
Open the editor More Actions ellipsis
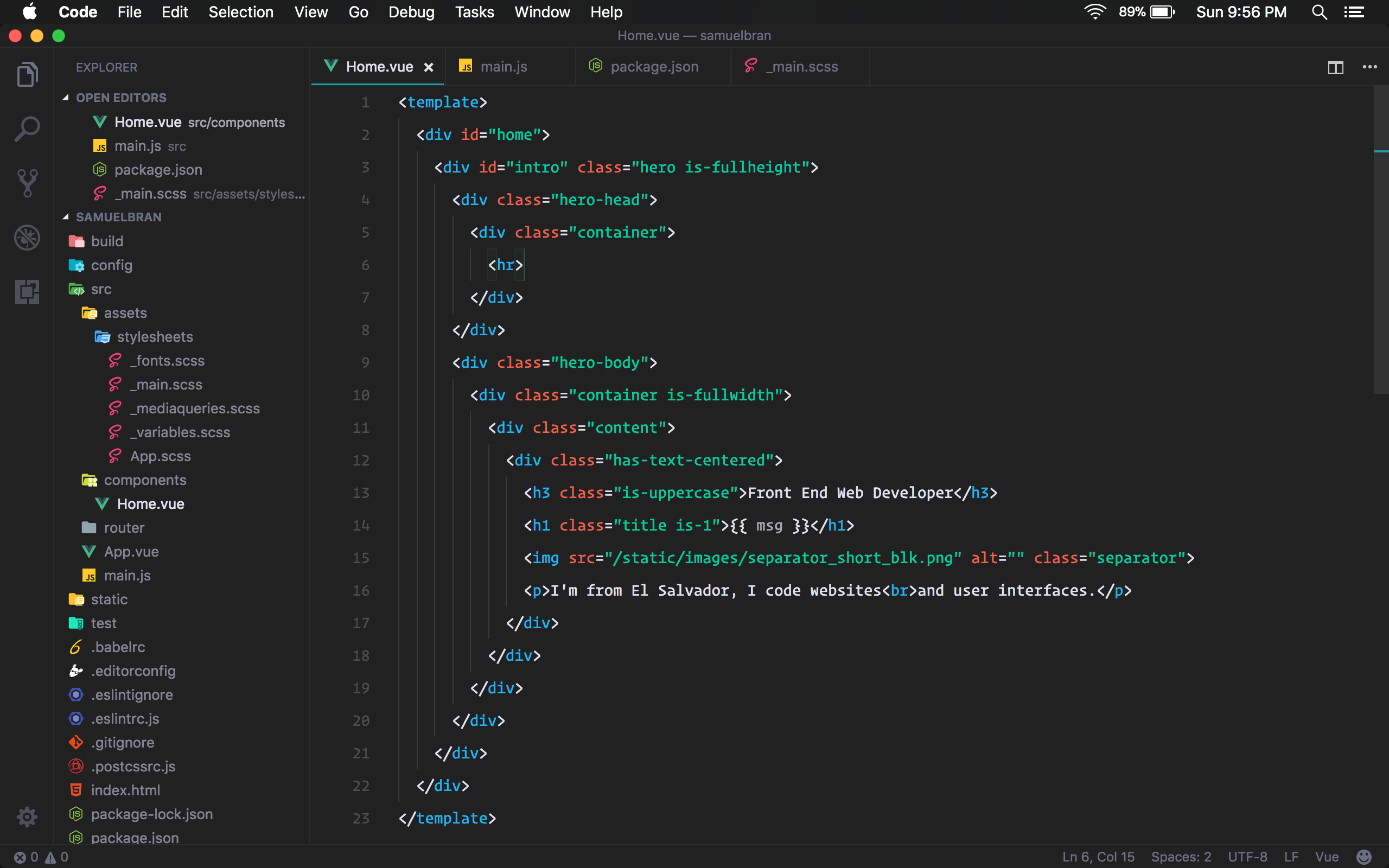click(x=1369, y=67)
